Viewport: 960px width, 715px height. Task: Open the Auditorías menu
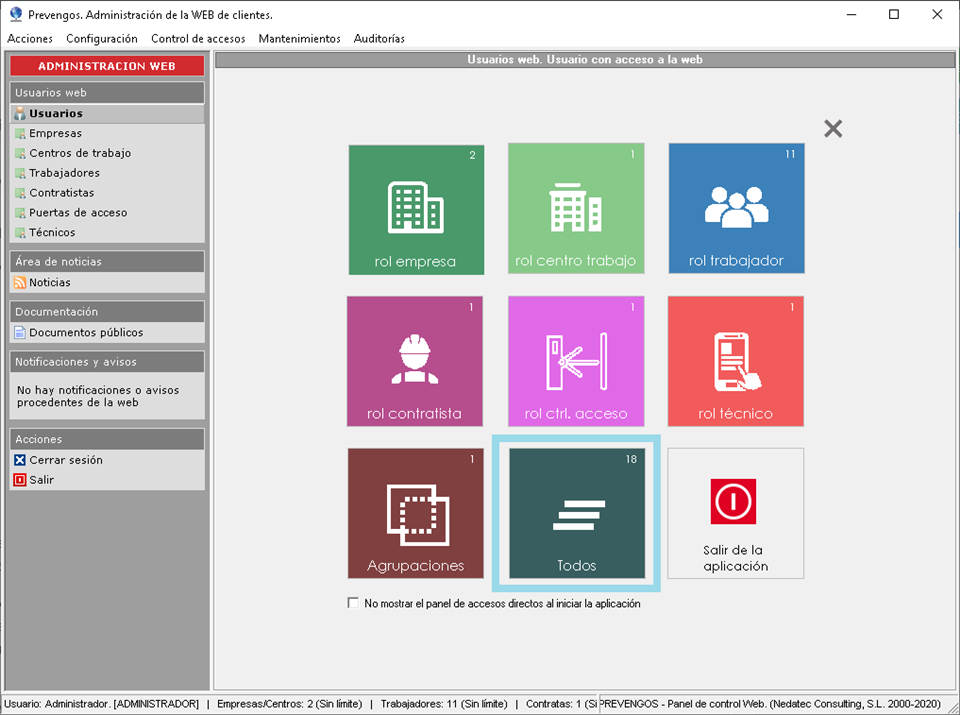click(x=379, y=38)
